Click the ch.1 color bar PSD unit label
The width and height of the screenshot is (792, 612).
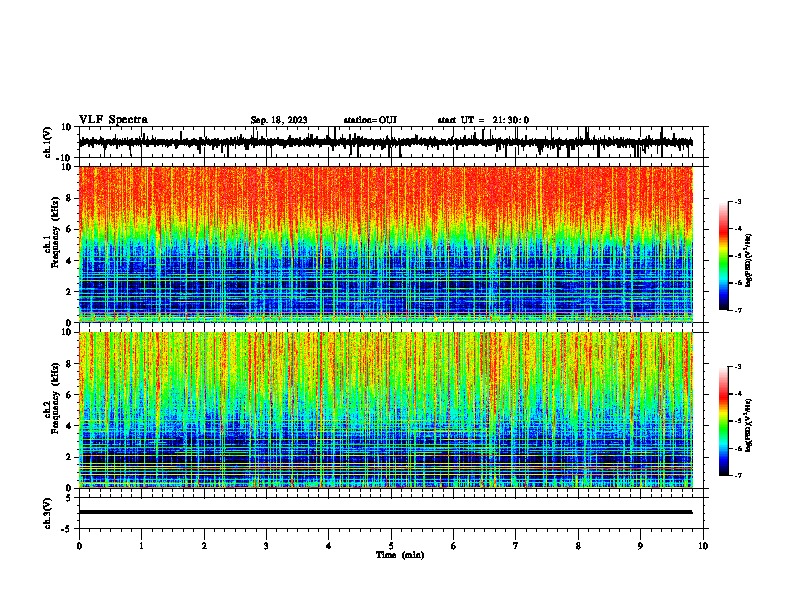(x=749, y=260)
